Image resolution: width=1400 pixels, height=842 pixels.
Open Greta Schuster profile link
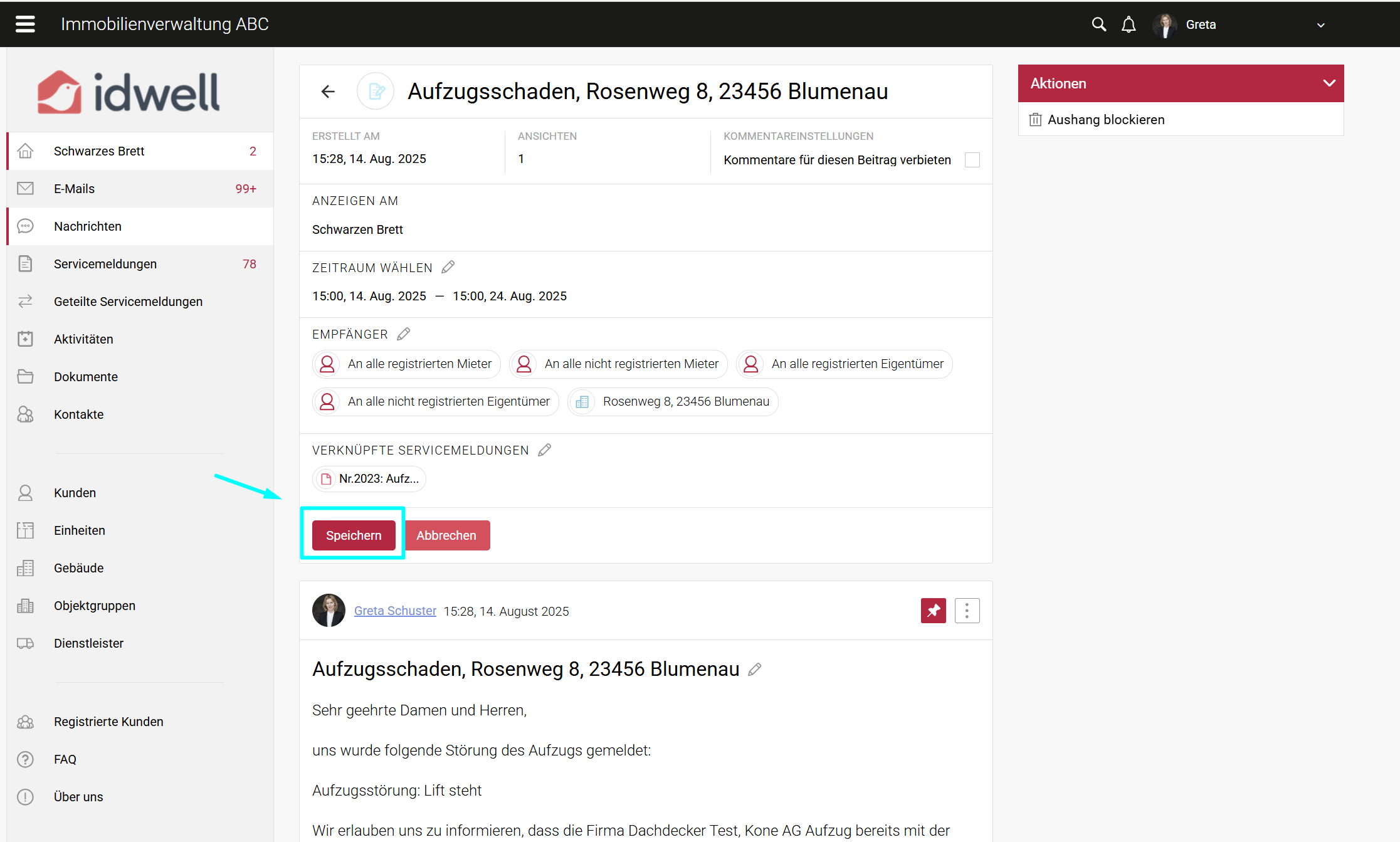395,611
